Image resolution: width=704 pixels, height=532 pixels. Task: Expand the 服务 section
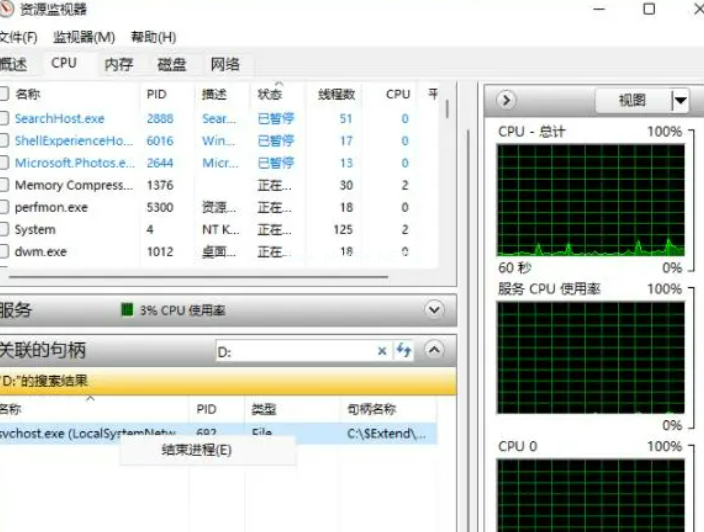click(434, 310)
